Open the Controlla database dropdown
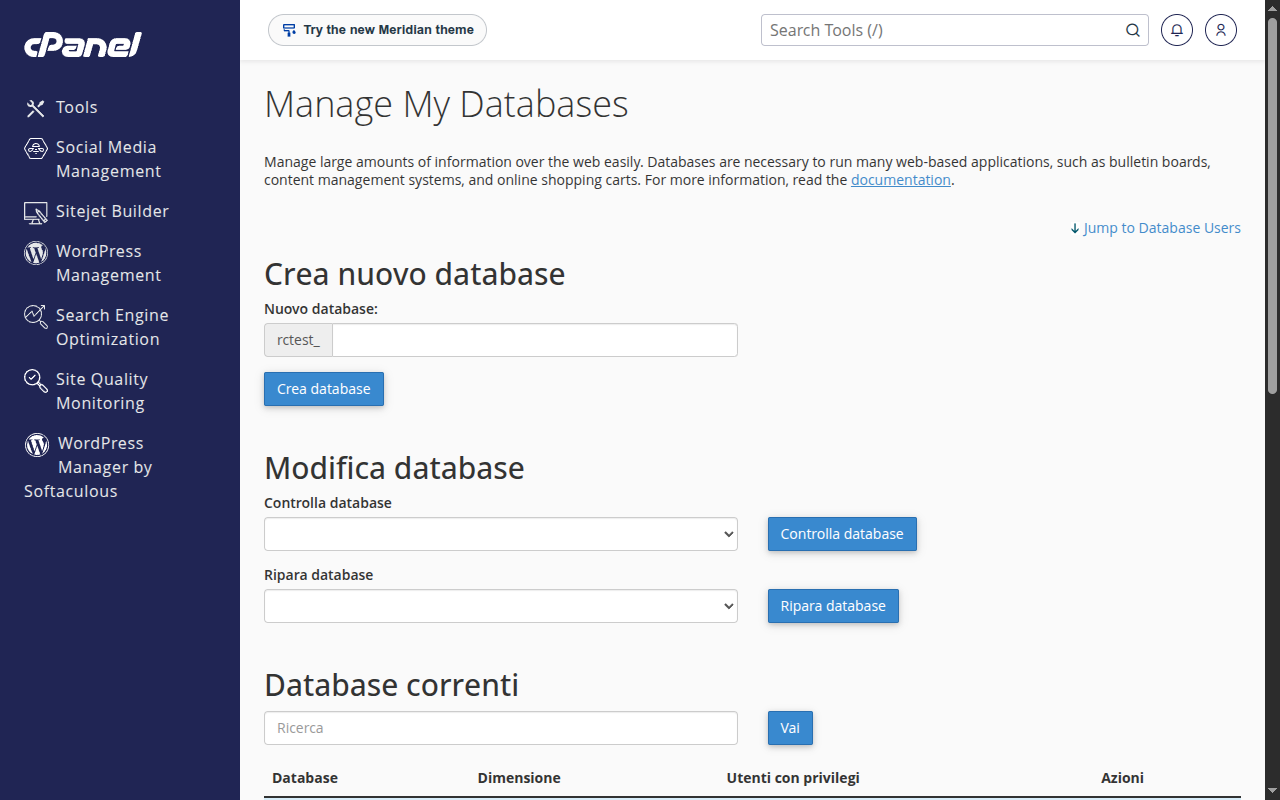 click(501, 534)
